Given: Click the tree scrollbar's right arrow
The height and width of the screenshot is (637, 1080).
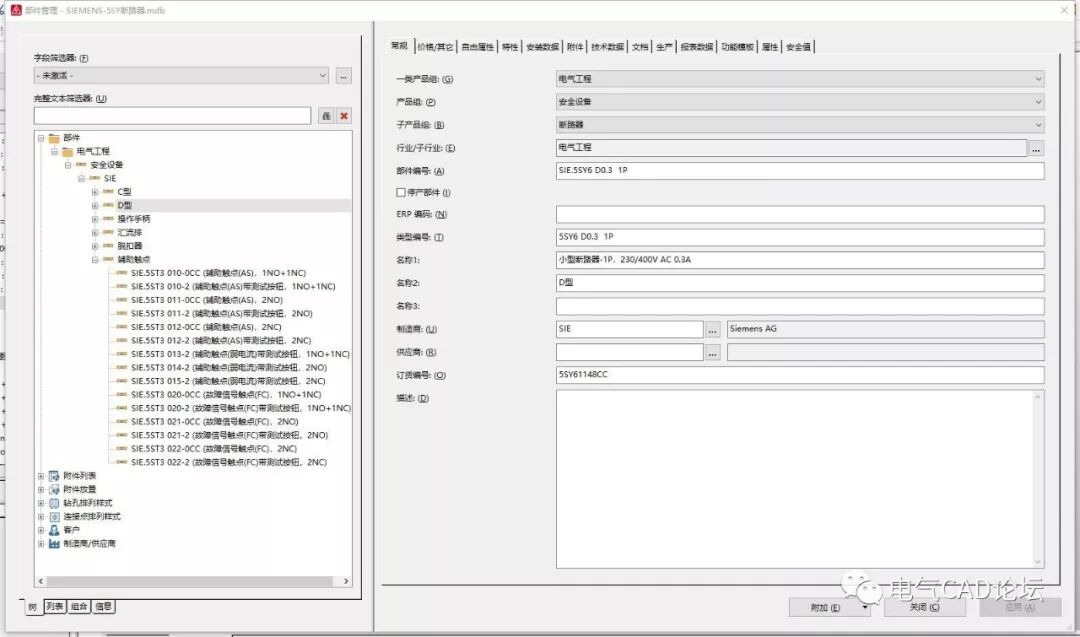Looking at the screenshot, I should (x=346, y=581).
